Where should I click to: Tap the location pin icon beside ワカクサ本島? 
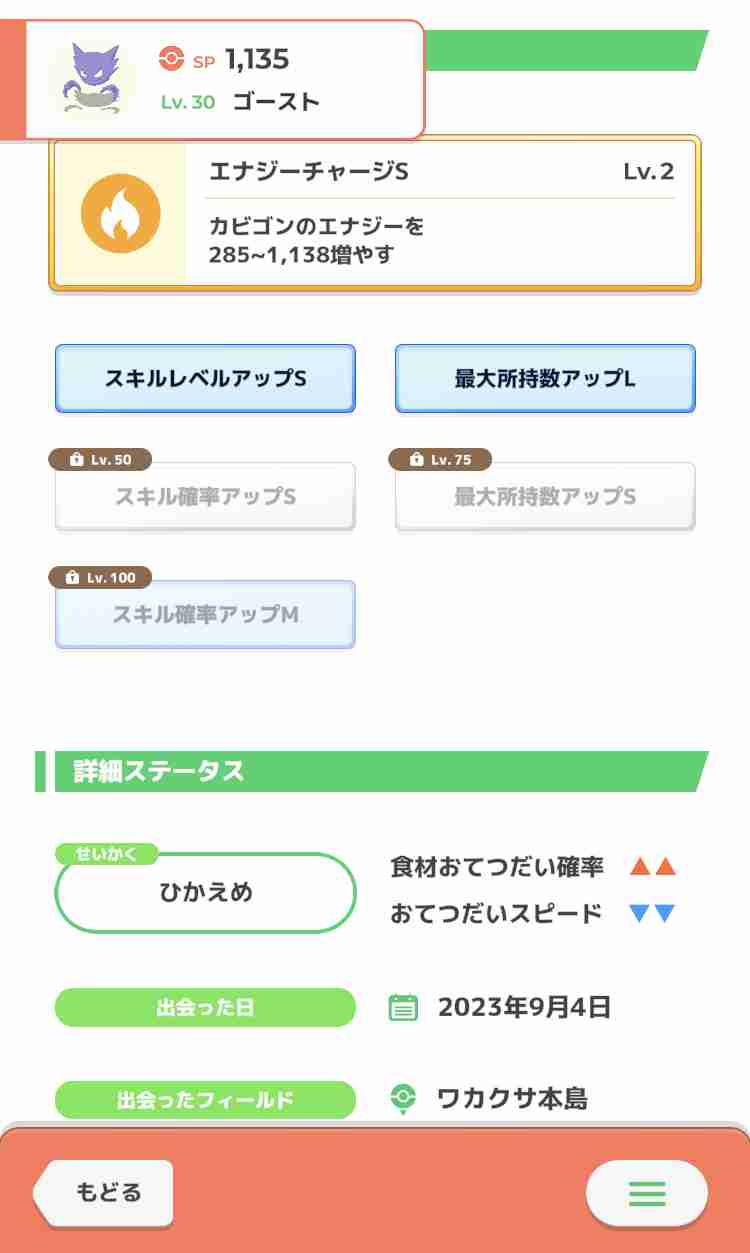click(x=402, y=1099)
